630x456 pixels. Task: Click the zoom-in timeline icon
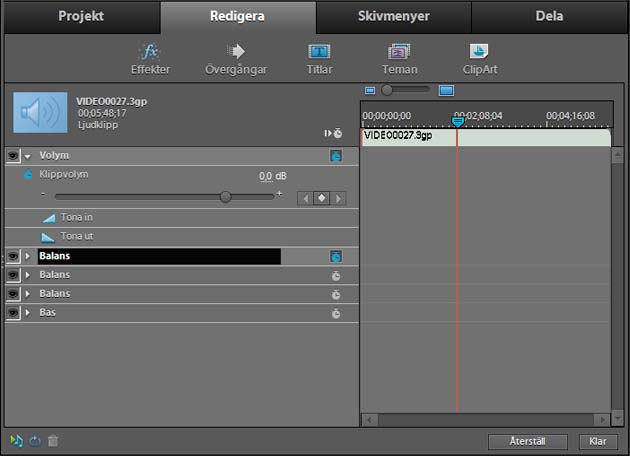[446, 90]
